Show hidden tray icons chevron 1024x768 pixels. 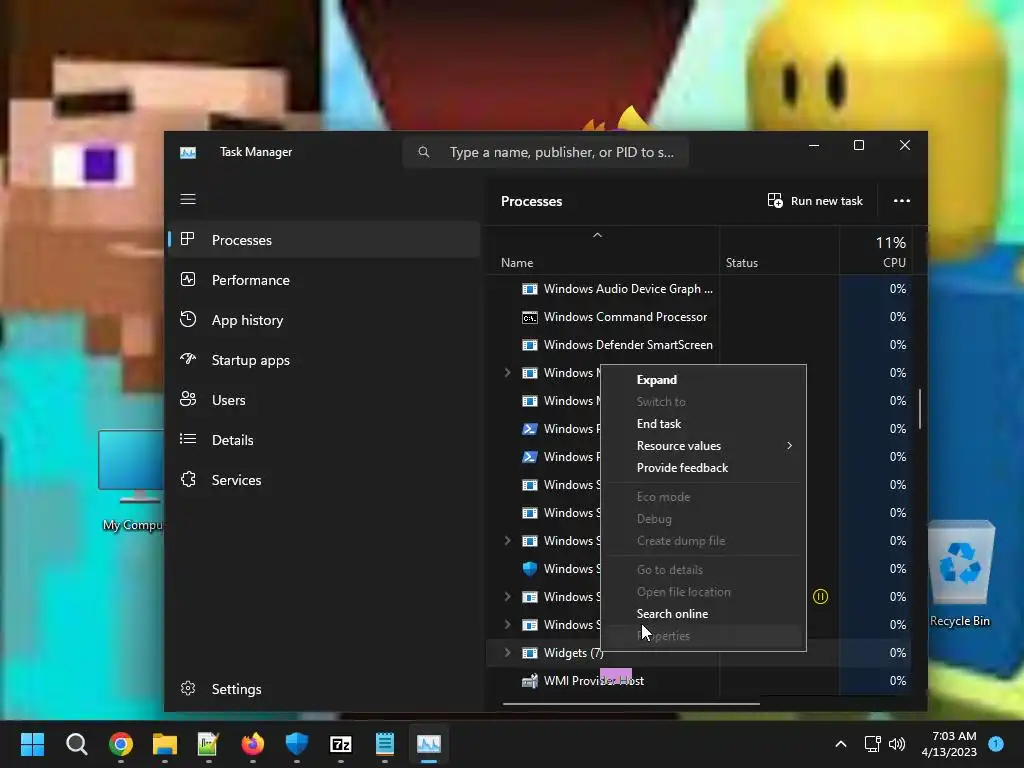coord(841,744)
